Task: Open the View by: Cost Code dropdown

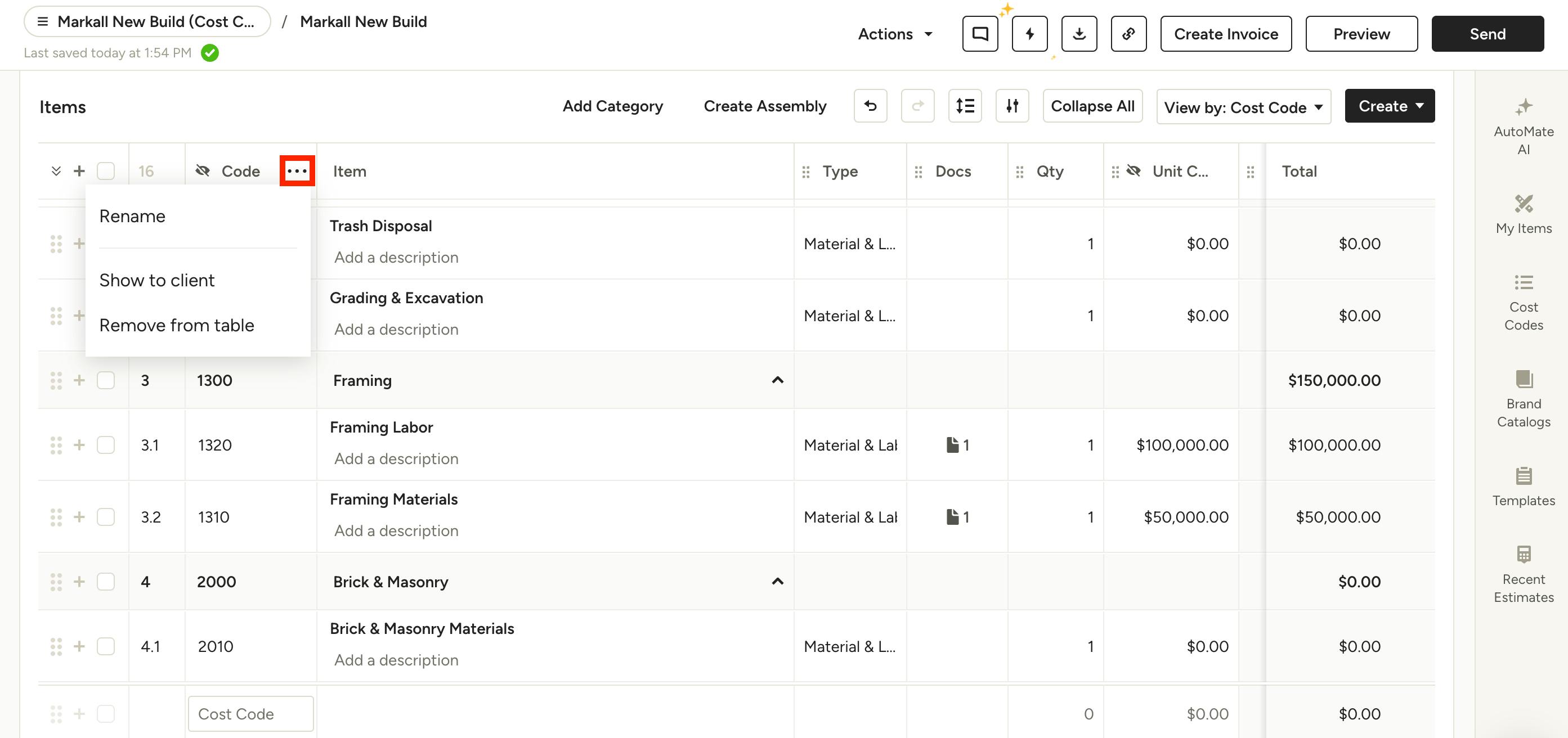Action: pos(1243,107)
